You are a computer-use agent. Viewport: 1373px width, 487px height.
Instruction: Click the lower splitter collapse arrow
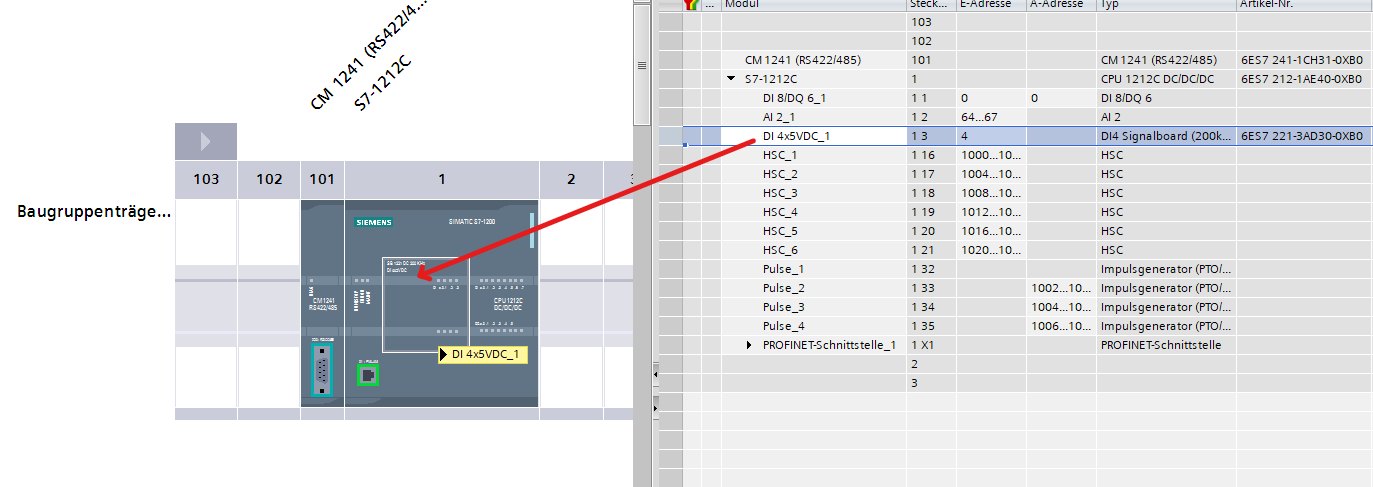pos(656,408)
